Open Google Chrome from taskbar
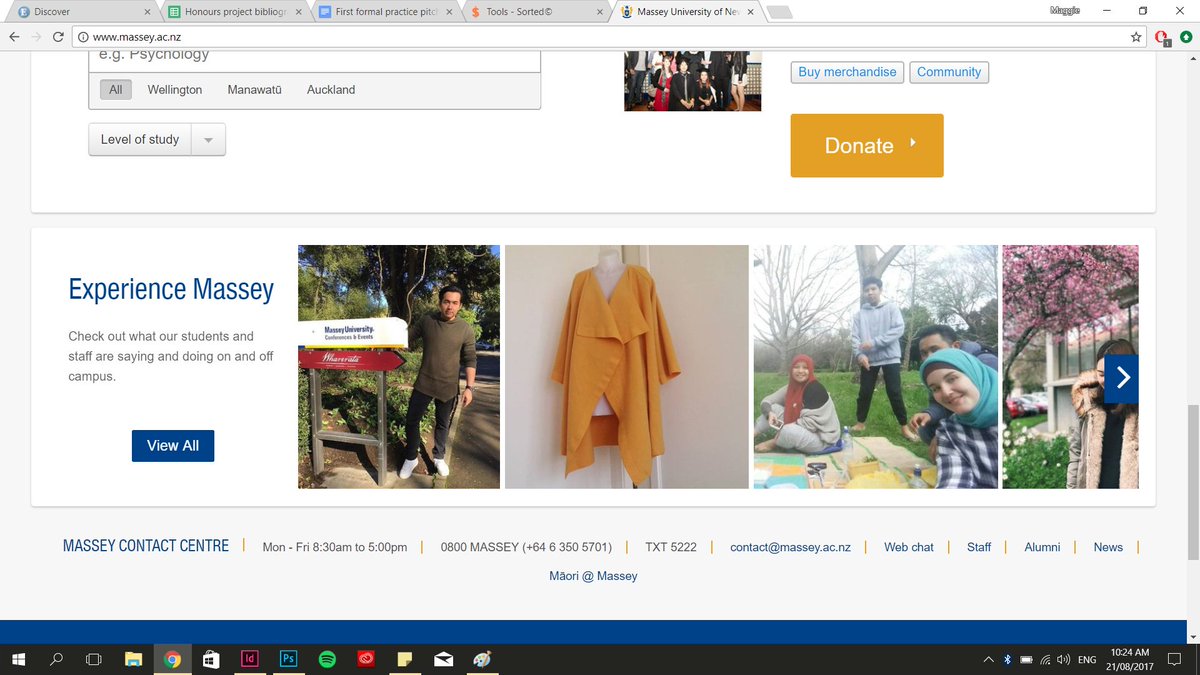Viewport: 1200px width, 675px height. point(172,660)
